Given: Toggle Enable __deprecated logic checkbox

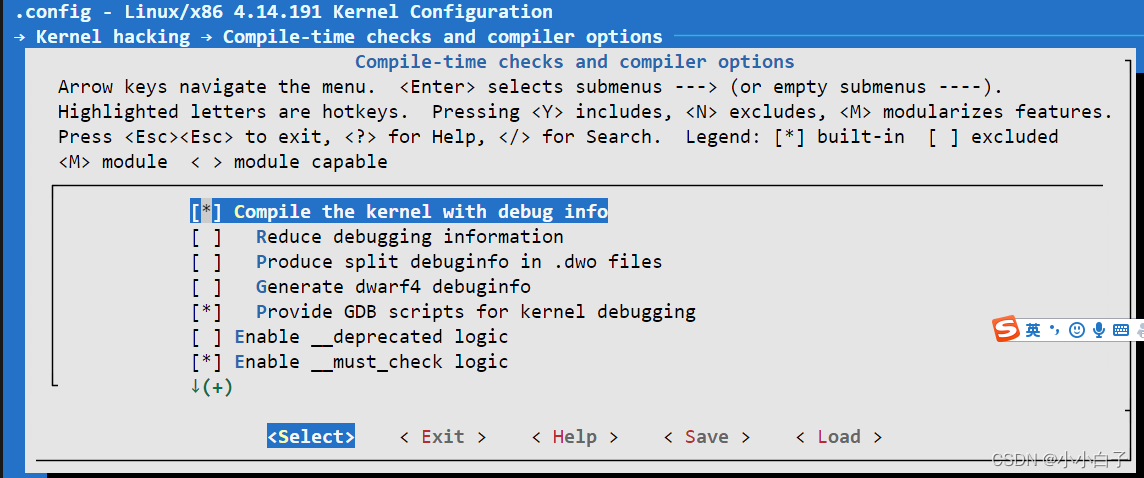Looking at the screenshot, I should 206,337.
